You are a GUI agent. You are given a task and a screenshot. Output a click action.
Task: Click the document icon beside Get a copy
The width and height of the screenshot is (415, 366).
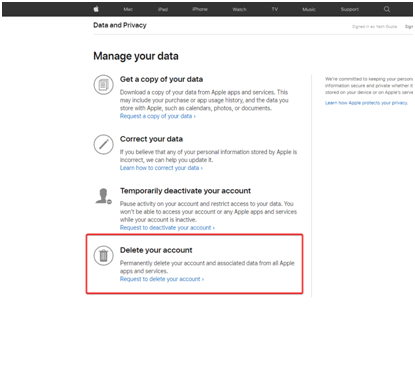click(103, 85)
